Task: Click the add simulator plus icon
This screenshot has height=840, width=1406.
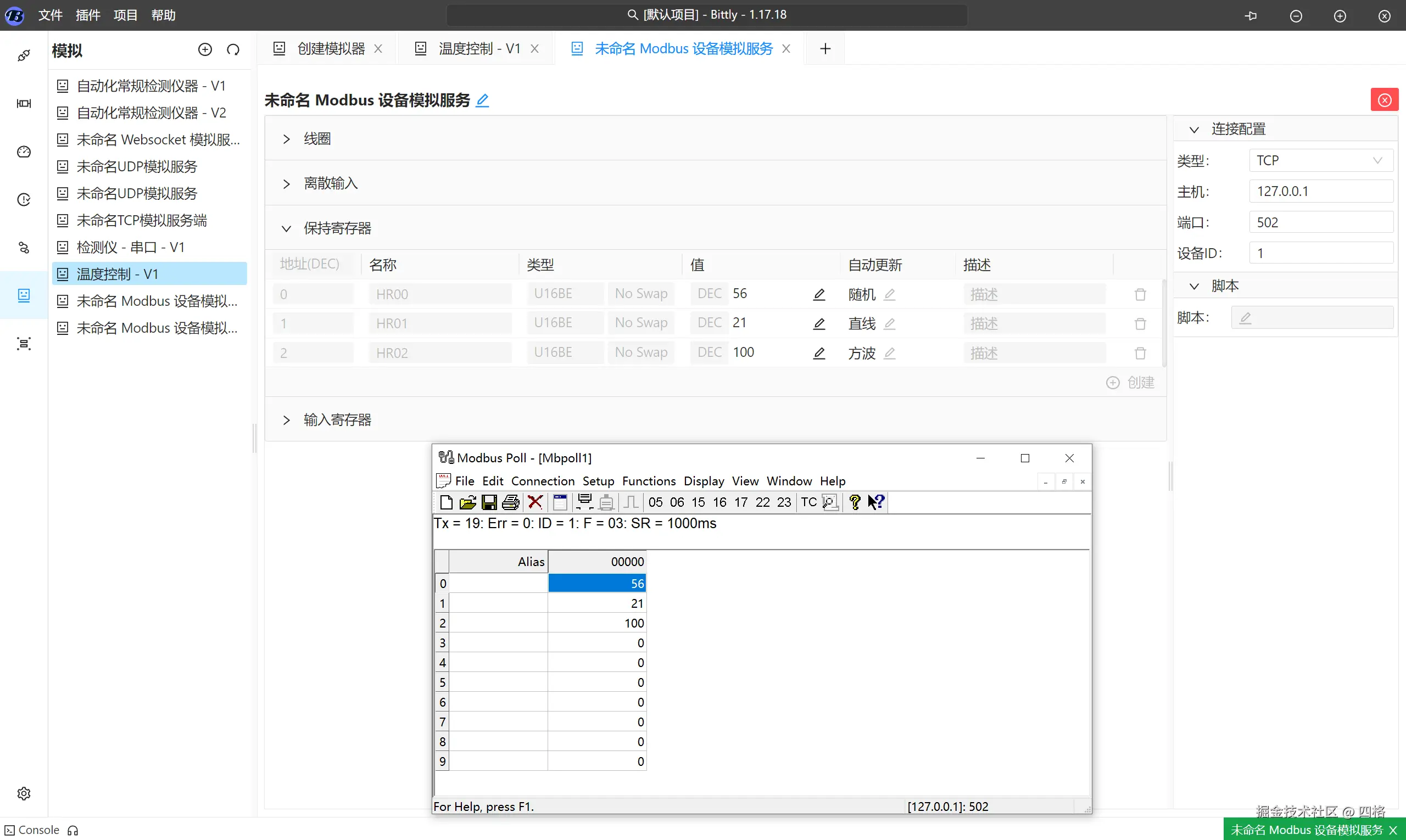Action: tap(205, 50)
